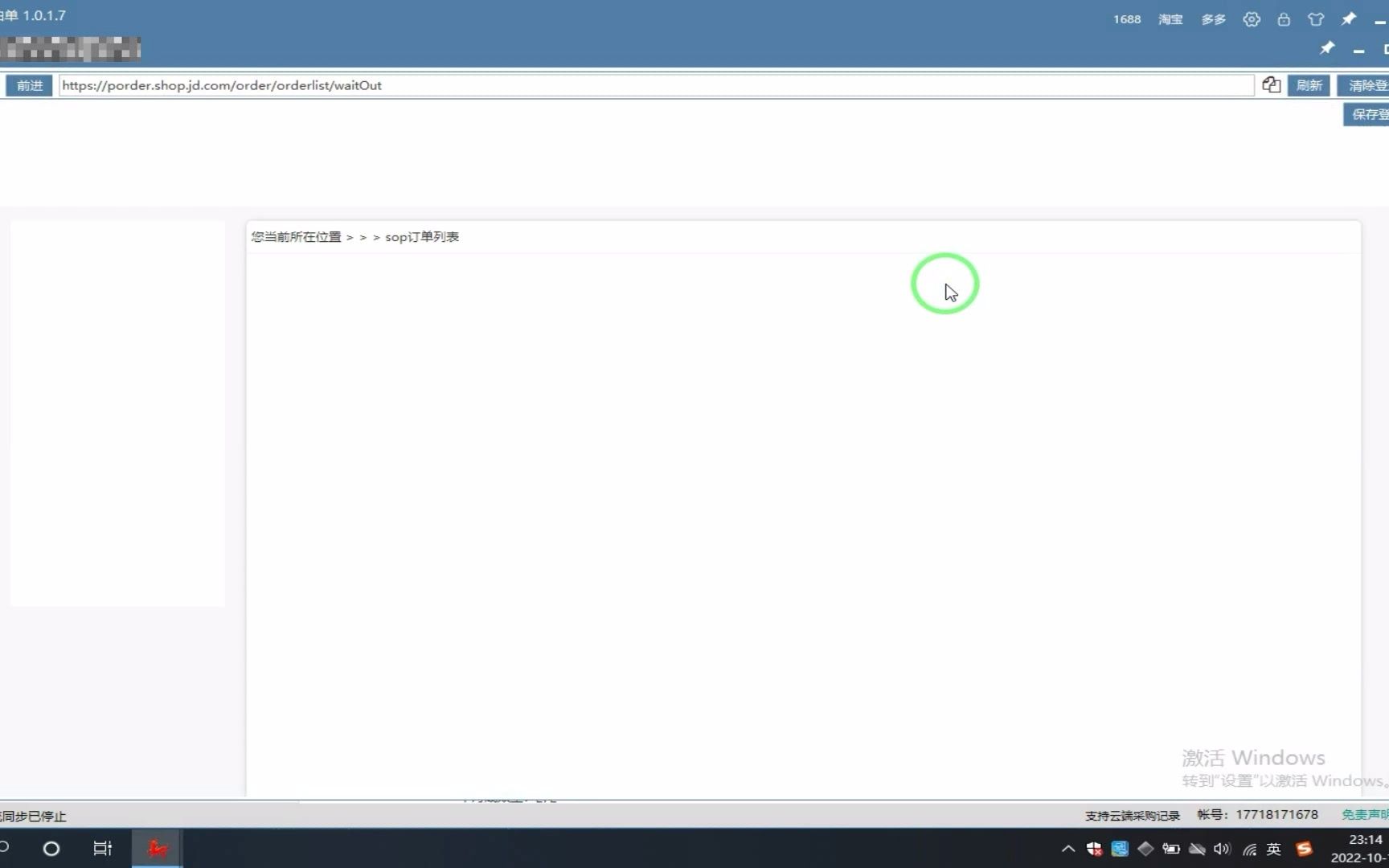Image resolution: width=1389 pixels, height=868 pixels.
Task: Minimize inner window on second title row
Action: click(1358, 50)
